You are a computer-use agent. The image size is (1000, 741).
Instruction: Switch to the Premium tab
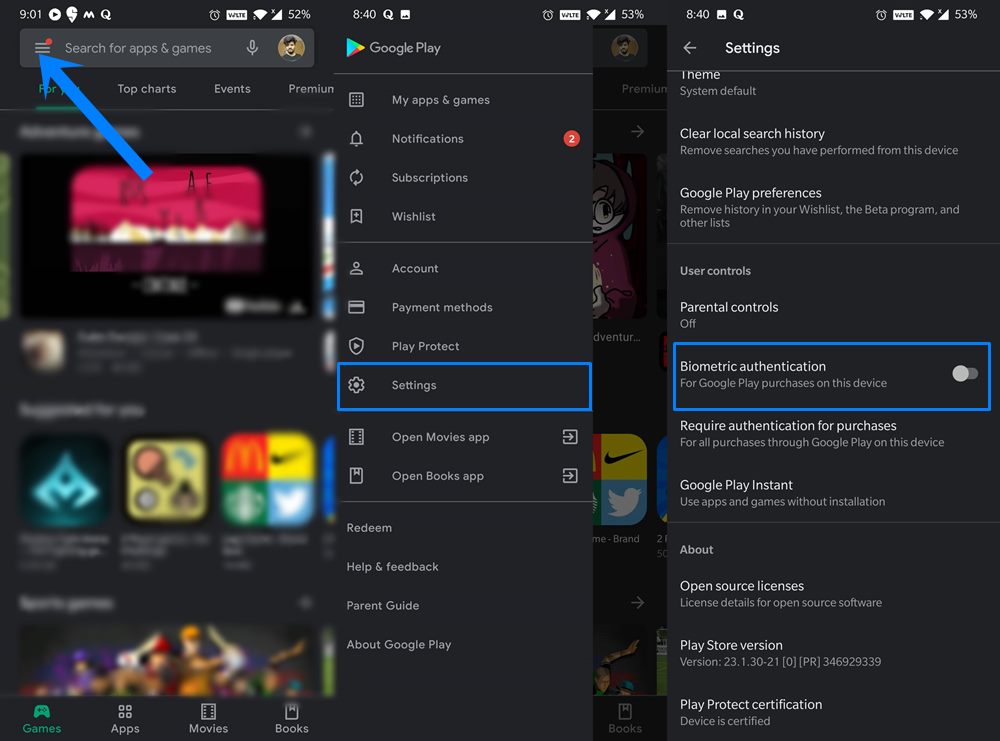(311, 89)
